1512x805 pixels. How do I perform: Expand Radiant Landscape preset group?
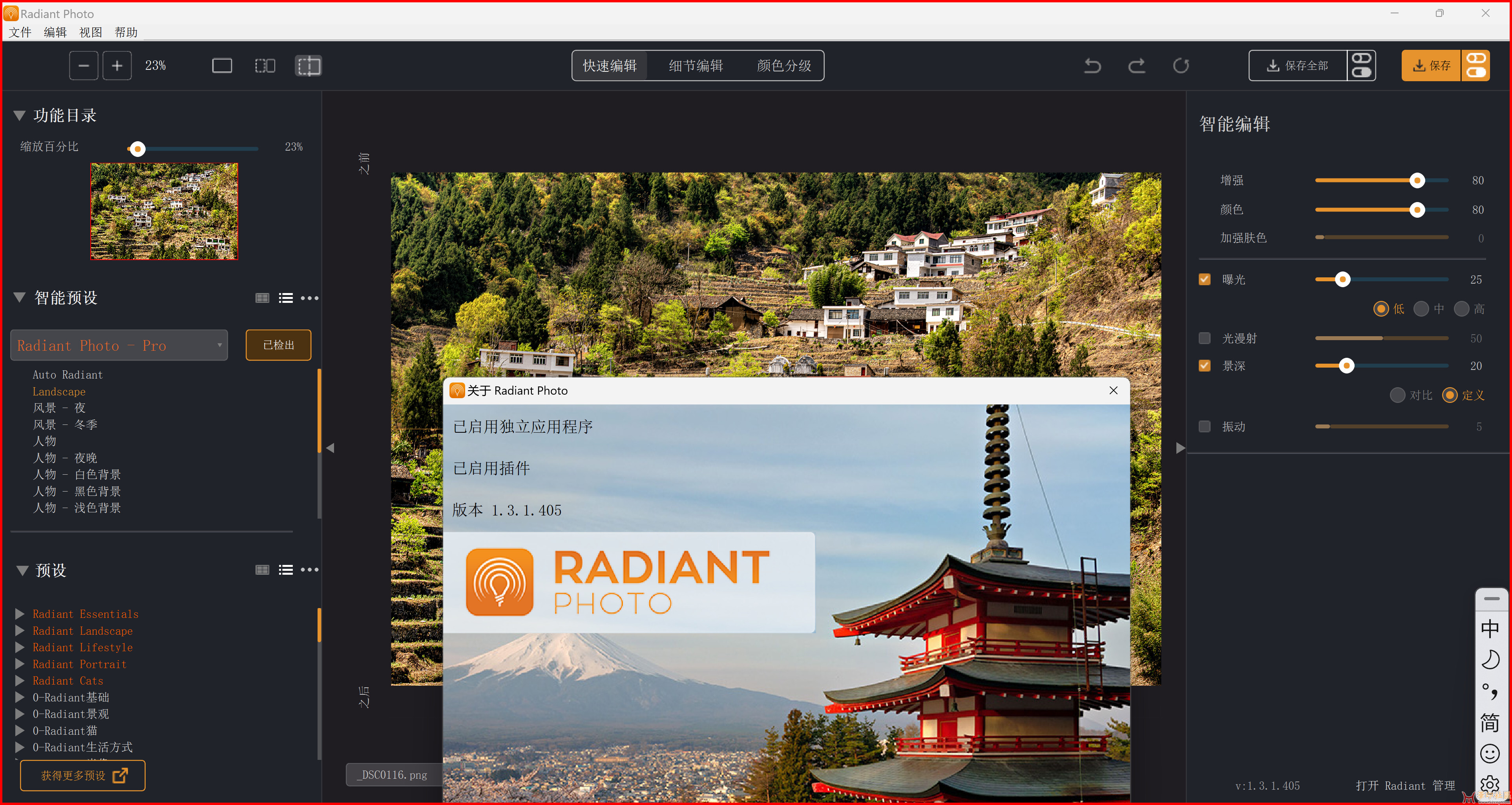pos(19,630)
